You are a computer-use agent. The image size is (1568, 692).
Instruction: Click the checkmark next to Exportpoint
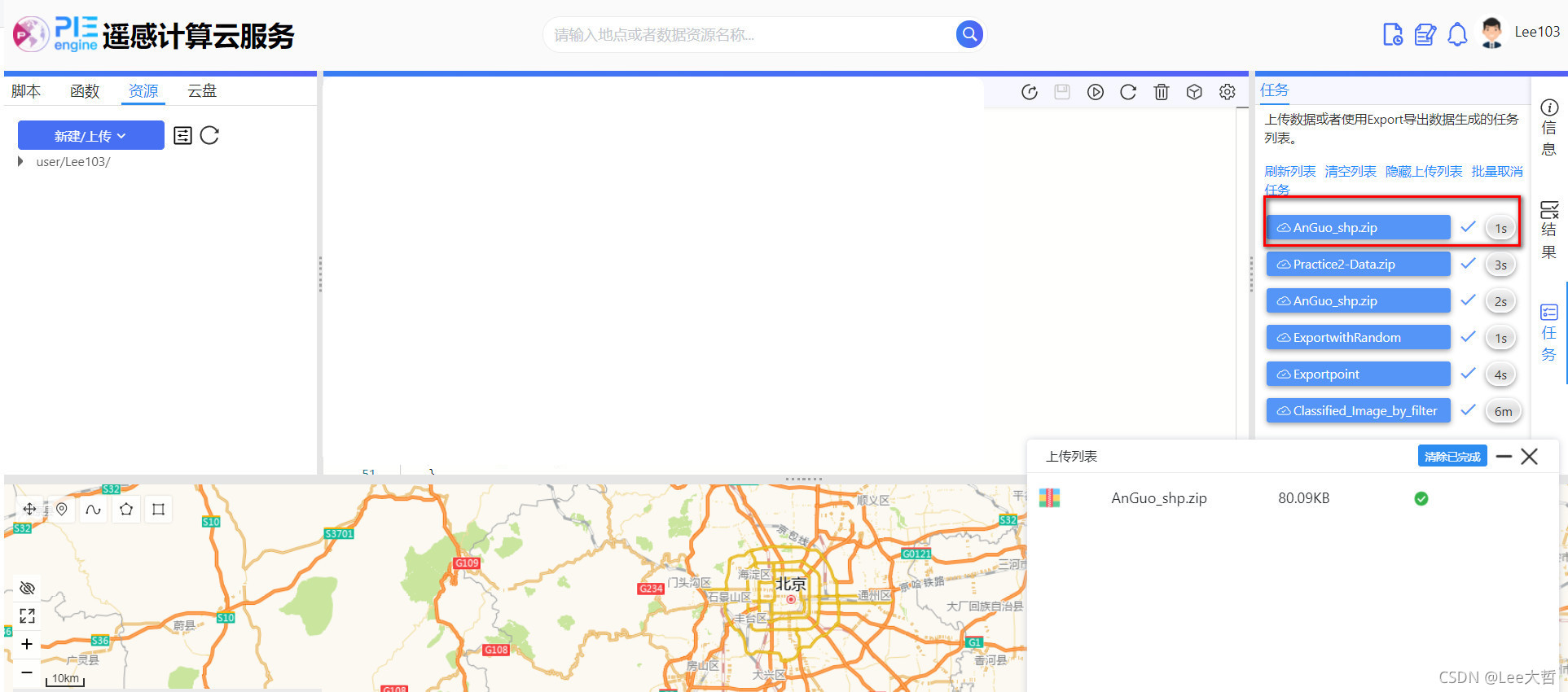(x=1468, y=373)
